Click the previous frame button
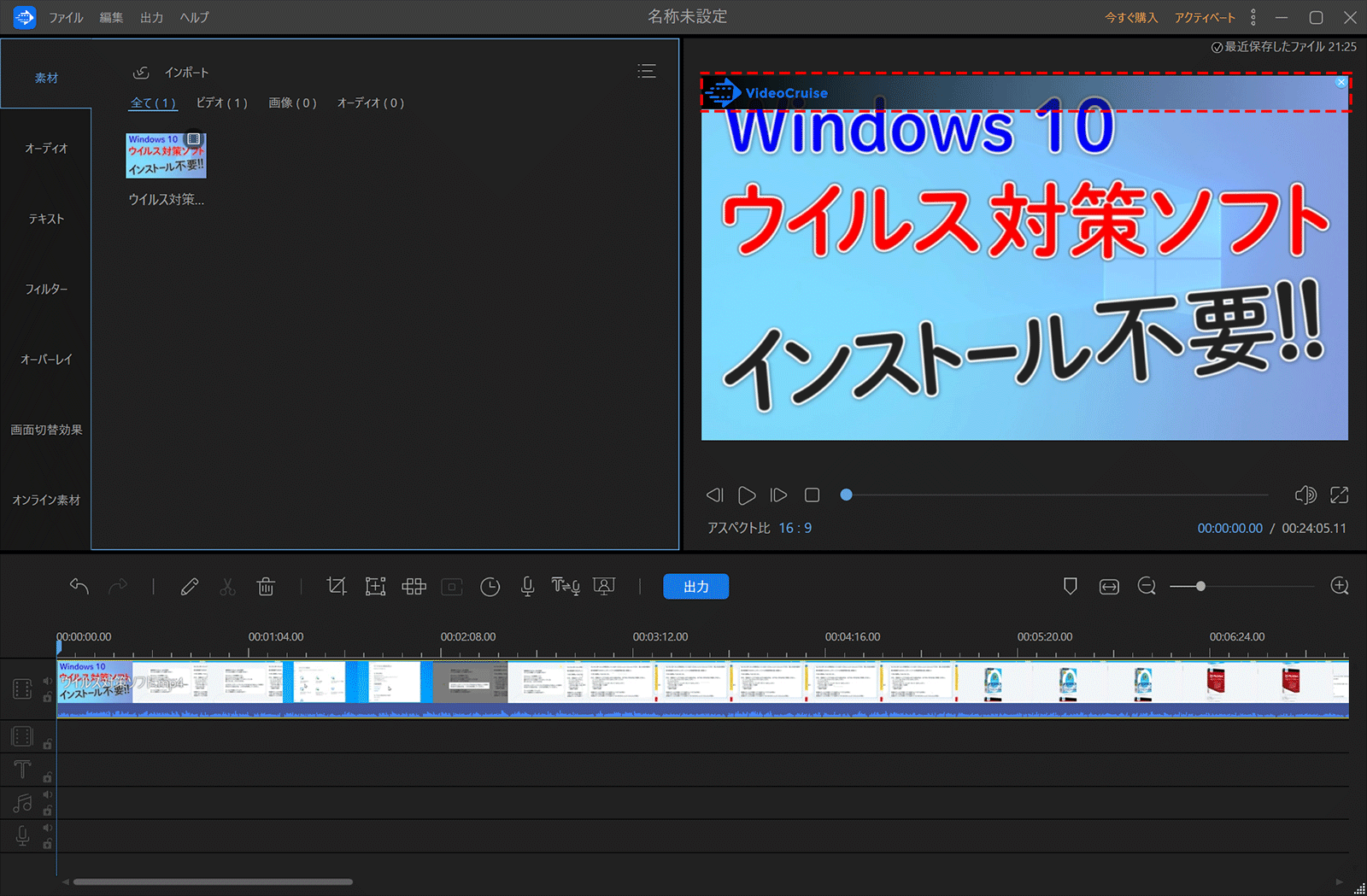The height and width of the screenshot is (896, 1367). coord(715,495)
